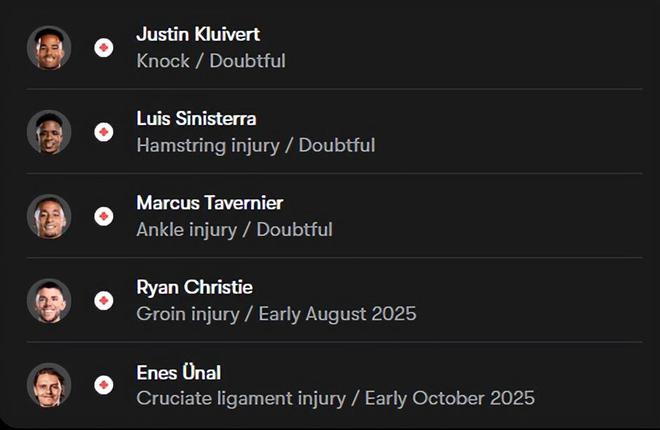Open Luis Sinisterra's player name link
The width and height of the screenshot is (660, 430).
(x=196, y=119)
